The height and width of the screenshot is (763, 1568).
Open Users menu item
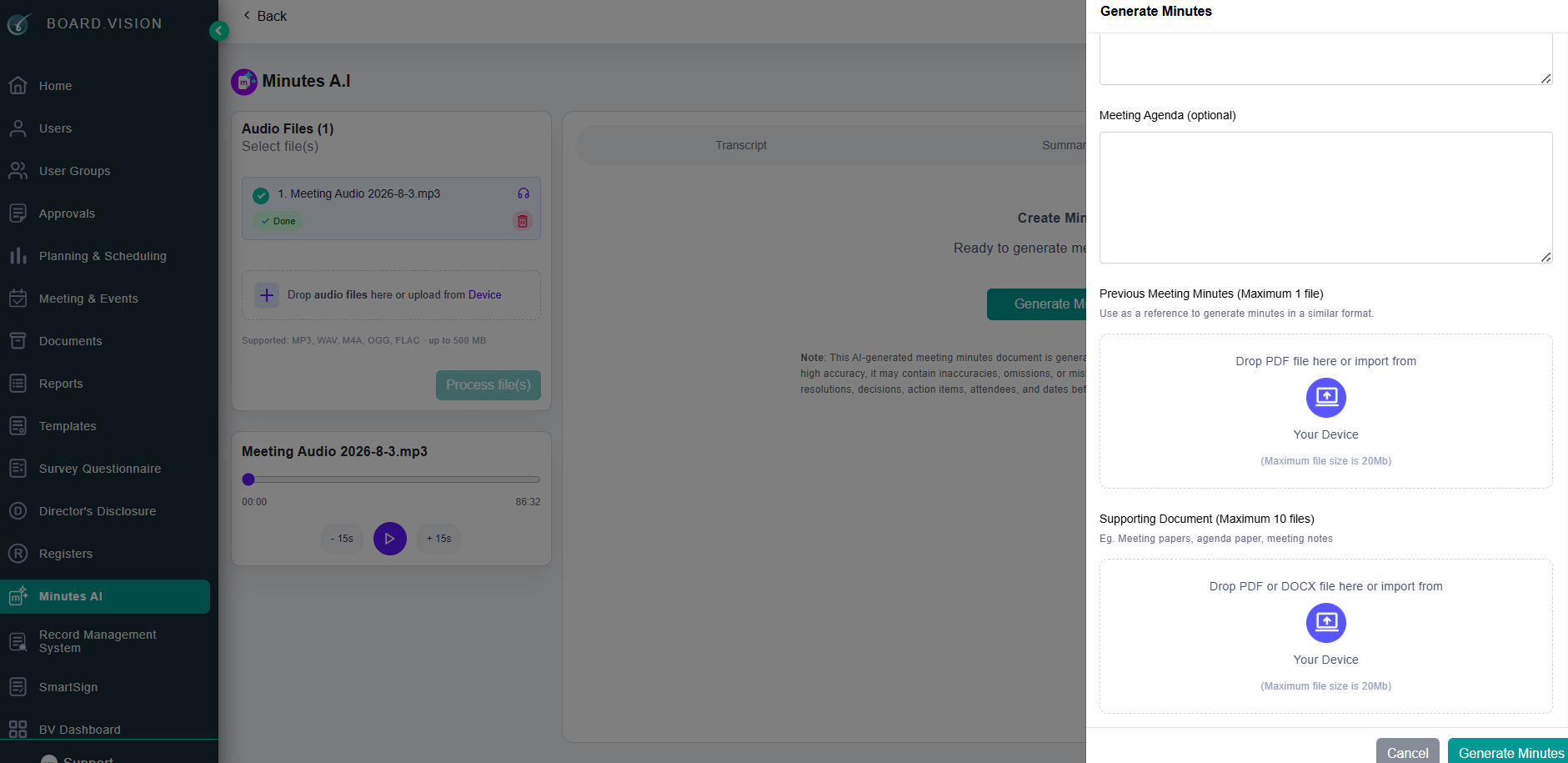pyautogui.click(x=55, y=128)
